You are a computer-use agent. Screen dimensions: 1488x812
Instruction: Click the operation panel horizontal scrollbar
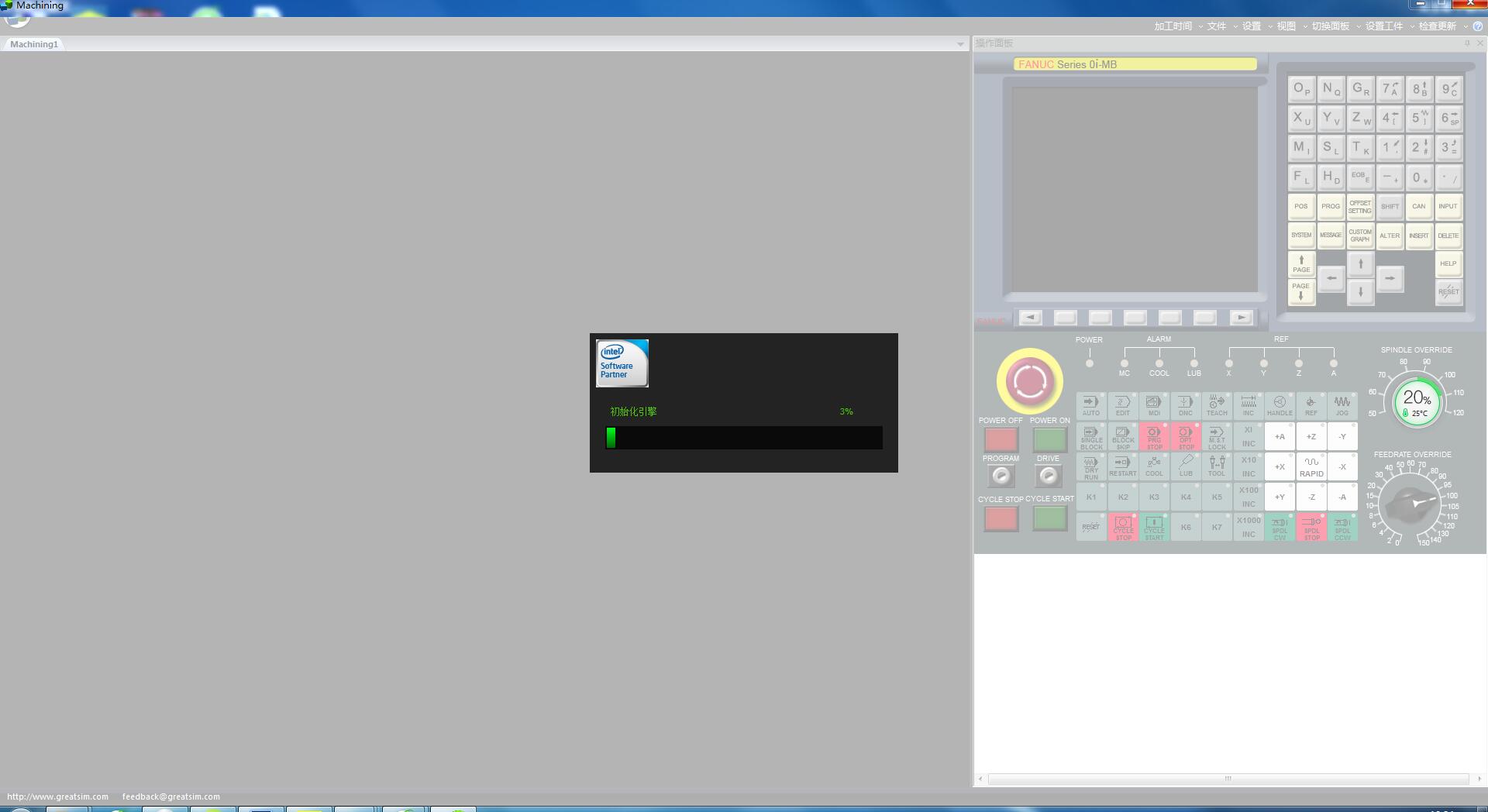(x=1228, y=779)
